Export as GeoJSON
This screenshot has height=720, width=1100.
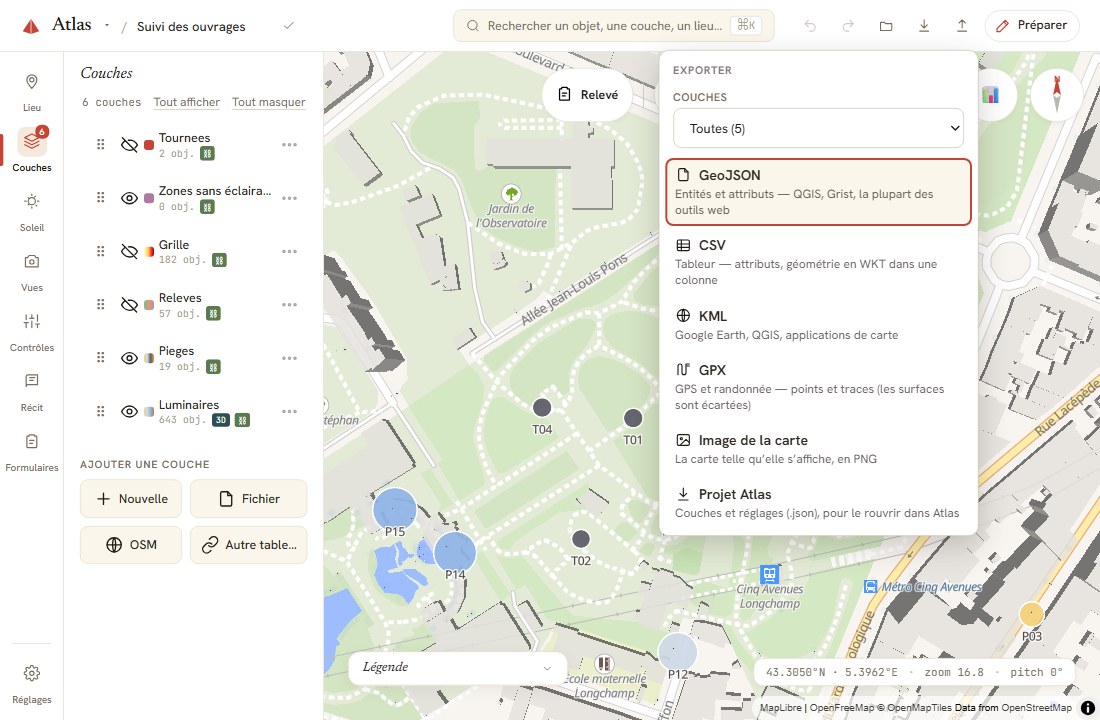pyautogui.click(x=818, y=192)
